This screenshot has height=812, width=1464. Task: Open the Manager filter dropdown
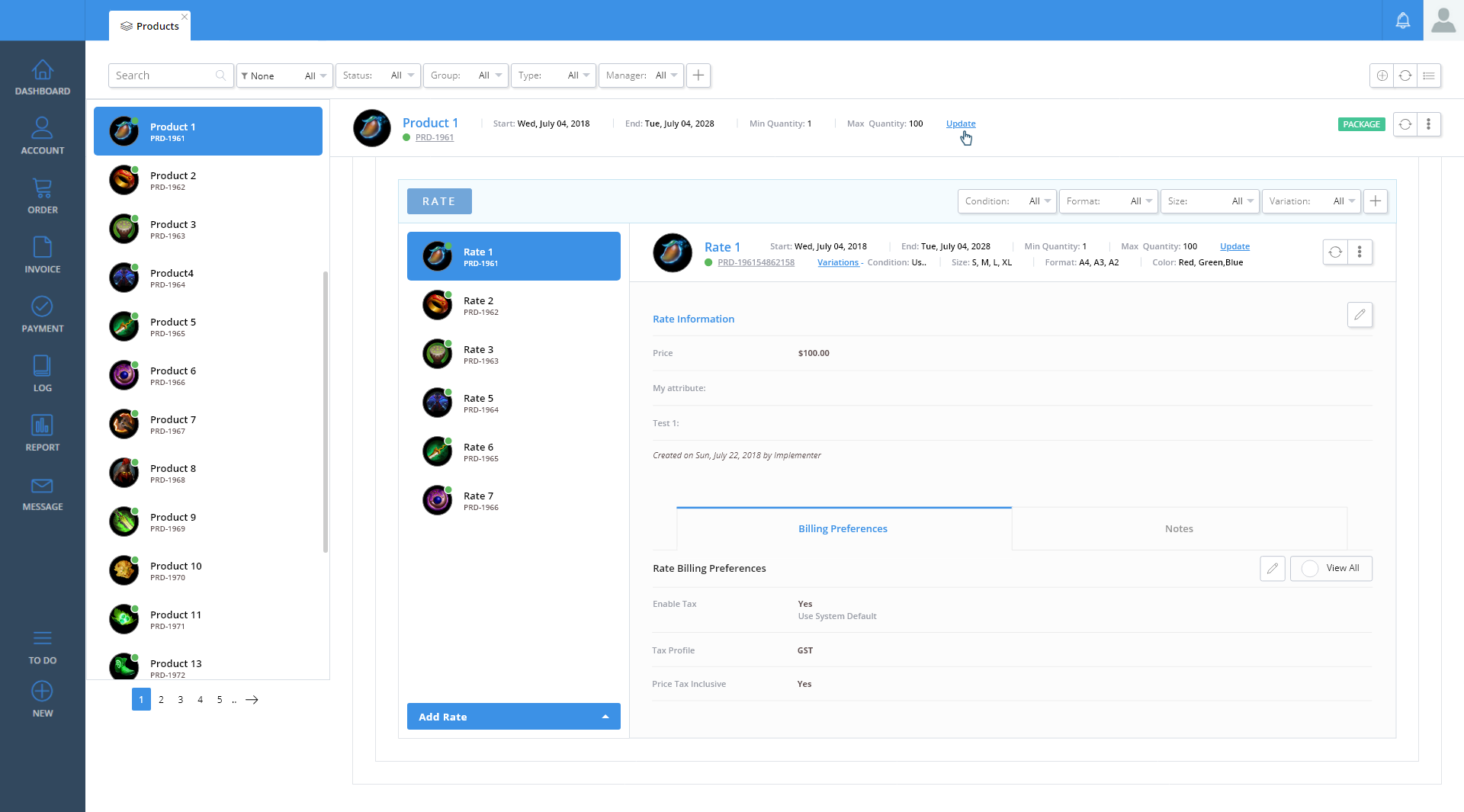640,75
